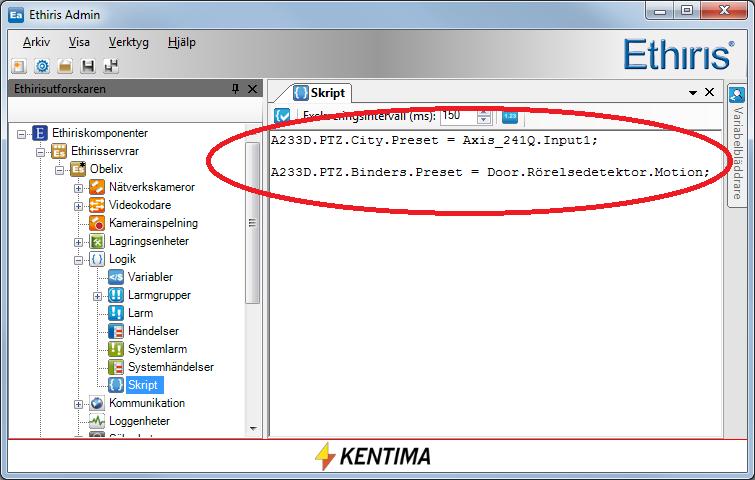
Task: Click the Videokodare icon
Action: pos(97,205)
